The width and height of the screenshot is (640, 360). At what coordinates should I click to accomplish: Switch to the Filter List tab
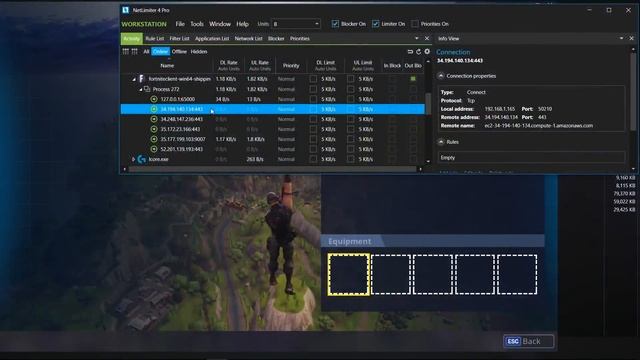click(x=180, y=38)
